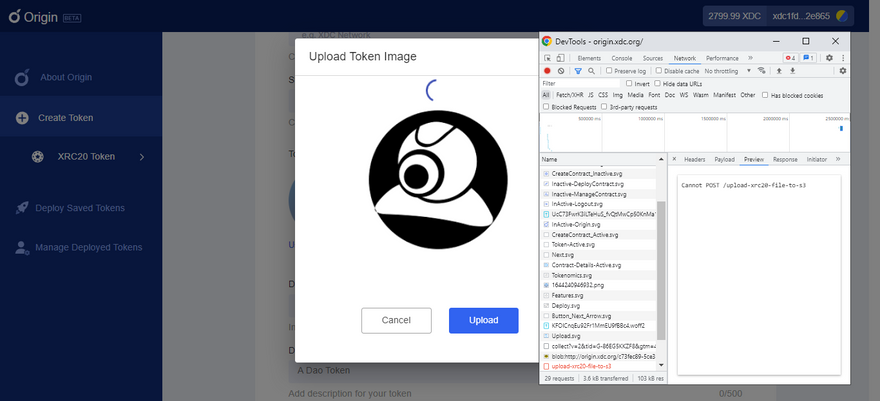This screenshot has height=401, width=880.
Task: Tick the Hide data URLs checkbox
Action: point(655,83)
